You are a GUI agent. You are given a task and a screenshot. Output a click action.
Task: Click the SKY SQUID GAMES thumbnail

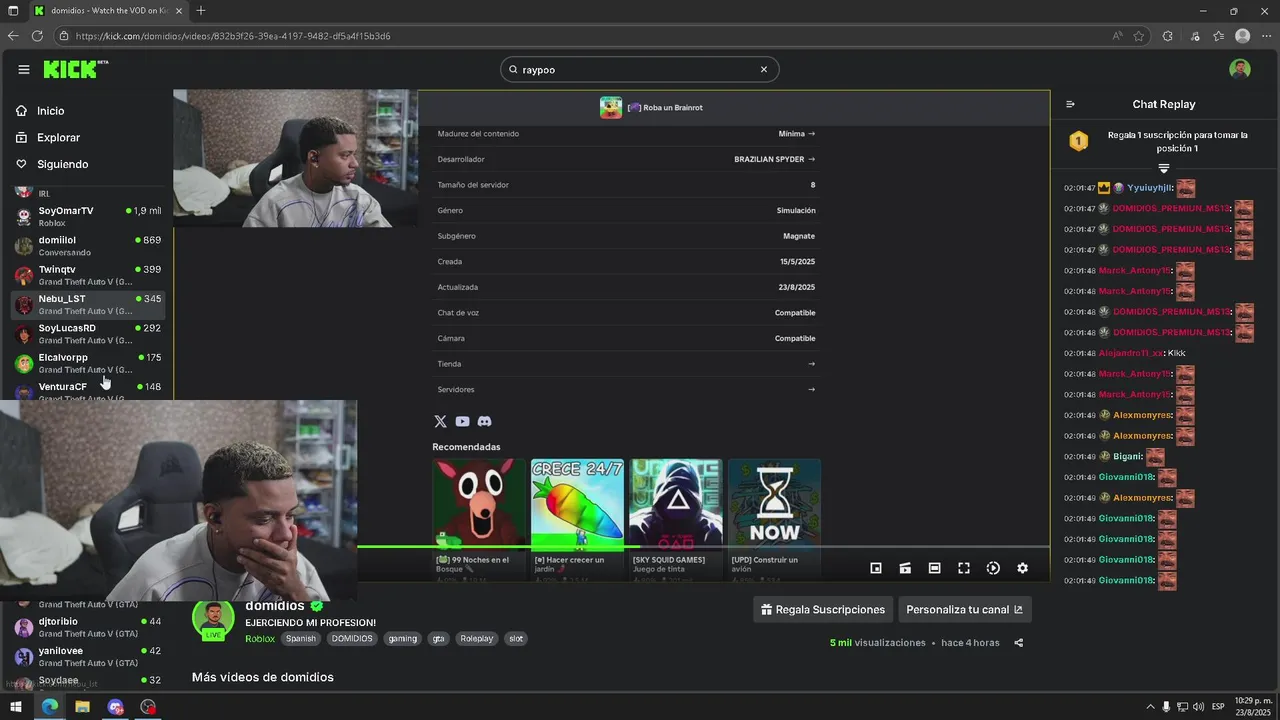(x=675, y=504)
